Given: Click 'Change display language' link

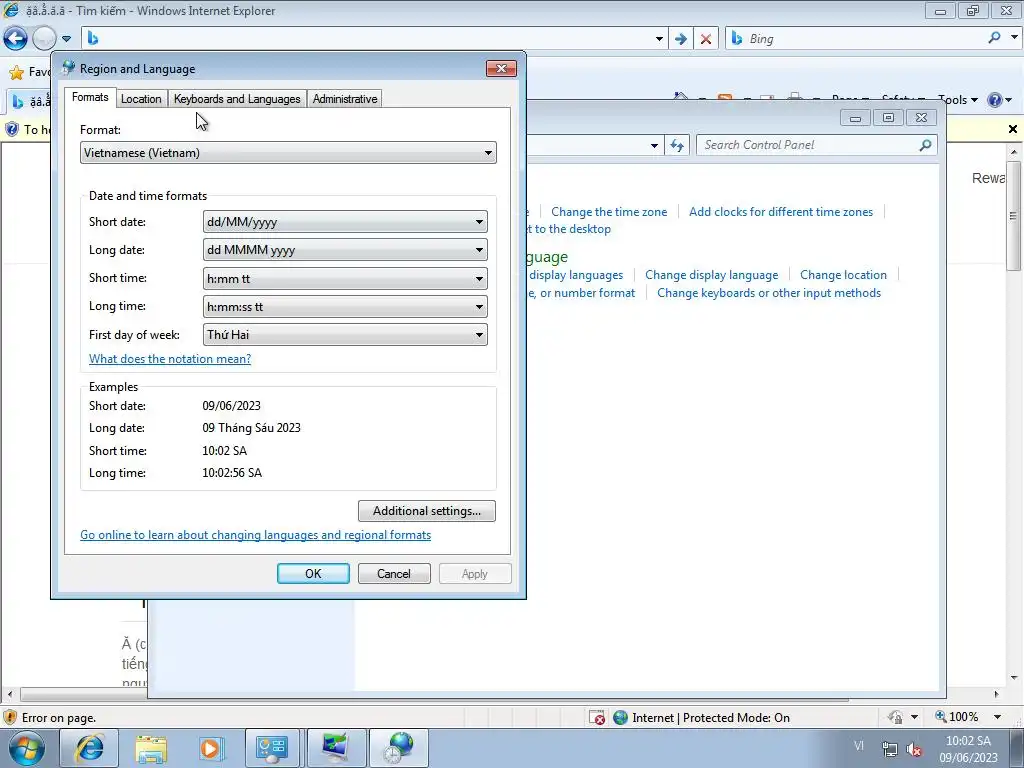Looking at the screenshot, I should click(711, 275).
